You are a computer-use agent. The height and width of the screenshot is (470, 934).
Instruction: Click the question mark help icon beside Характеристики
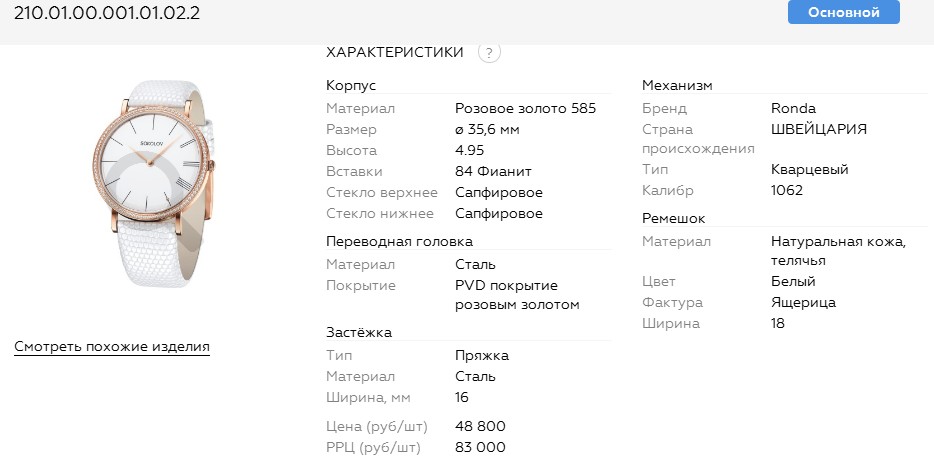[x=489, y=53]
